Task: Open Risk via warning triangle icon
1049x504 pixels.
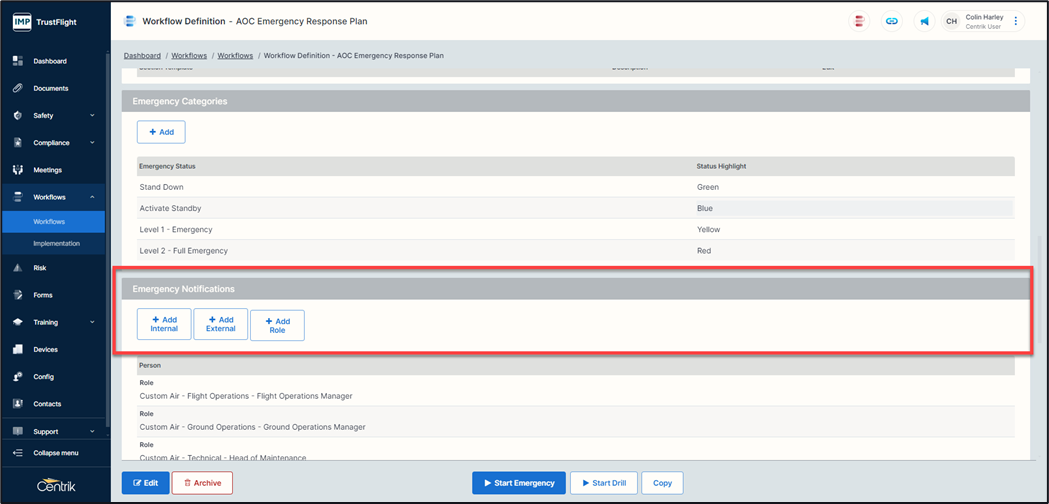Action: click(x=18, y=268)
